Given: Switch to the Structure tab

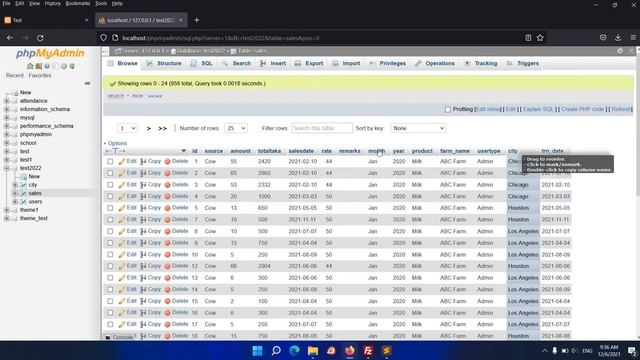Looking at the screenshot, I should pos(164,64).
